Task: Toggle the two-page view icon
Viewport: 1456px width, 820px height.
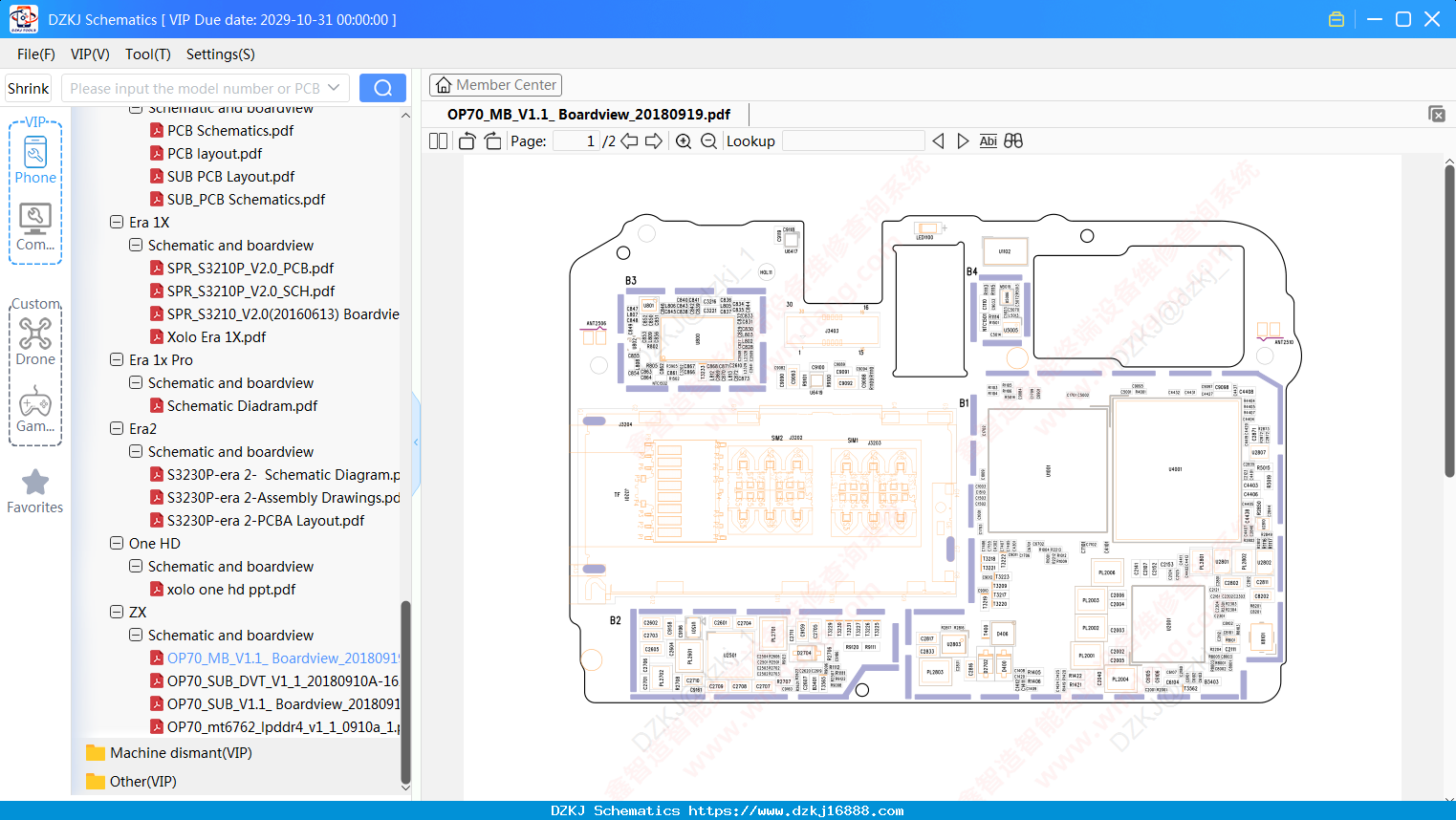Action: coord(438,141)
